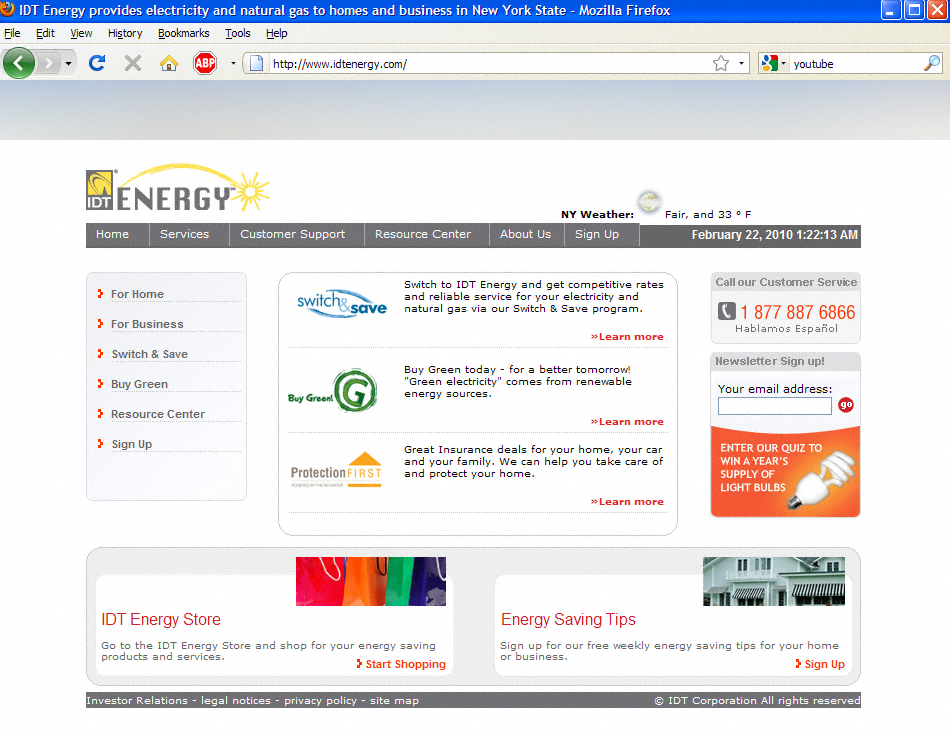Image resolution: width=950 pixels, height=738 pixels.
Task: Follow the Start Shopping link
Action: coord(401,664)
